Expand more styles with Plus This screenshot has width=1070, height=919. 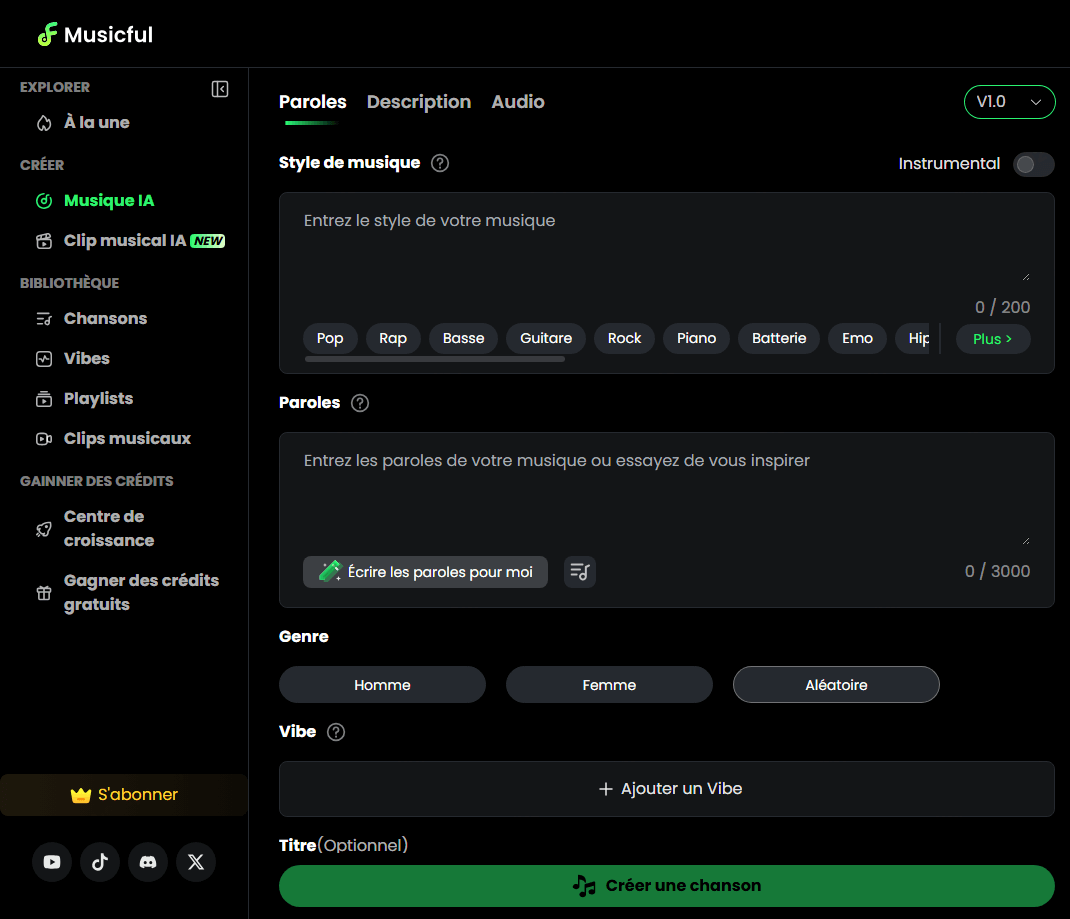click(992, 338)
